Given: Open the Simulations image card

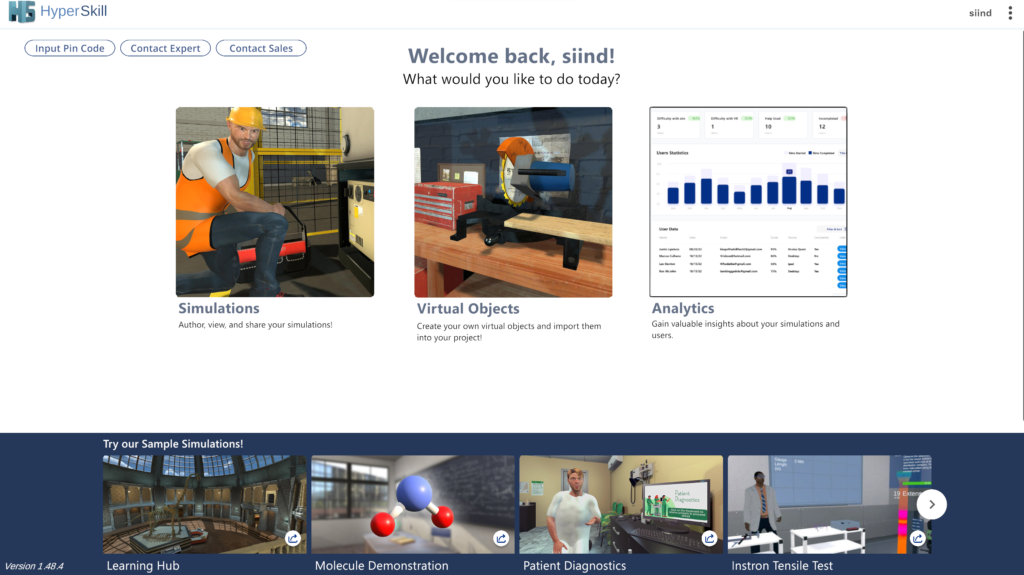Looking at the screenshot, I should [275, 202].
